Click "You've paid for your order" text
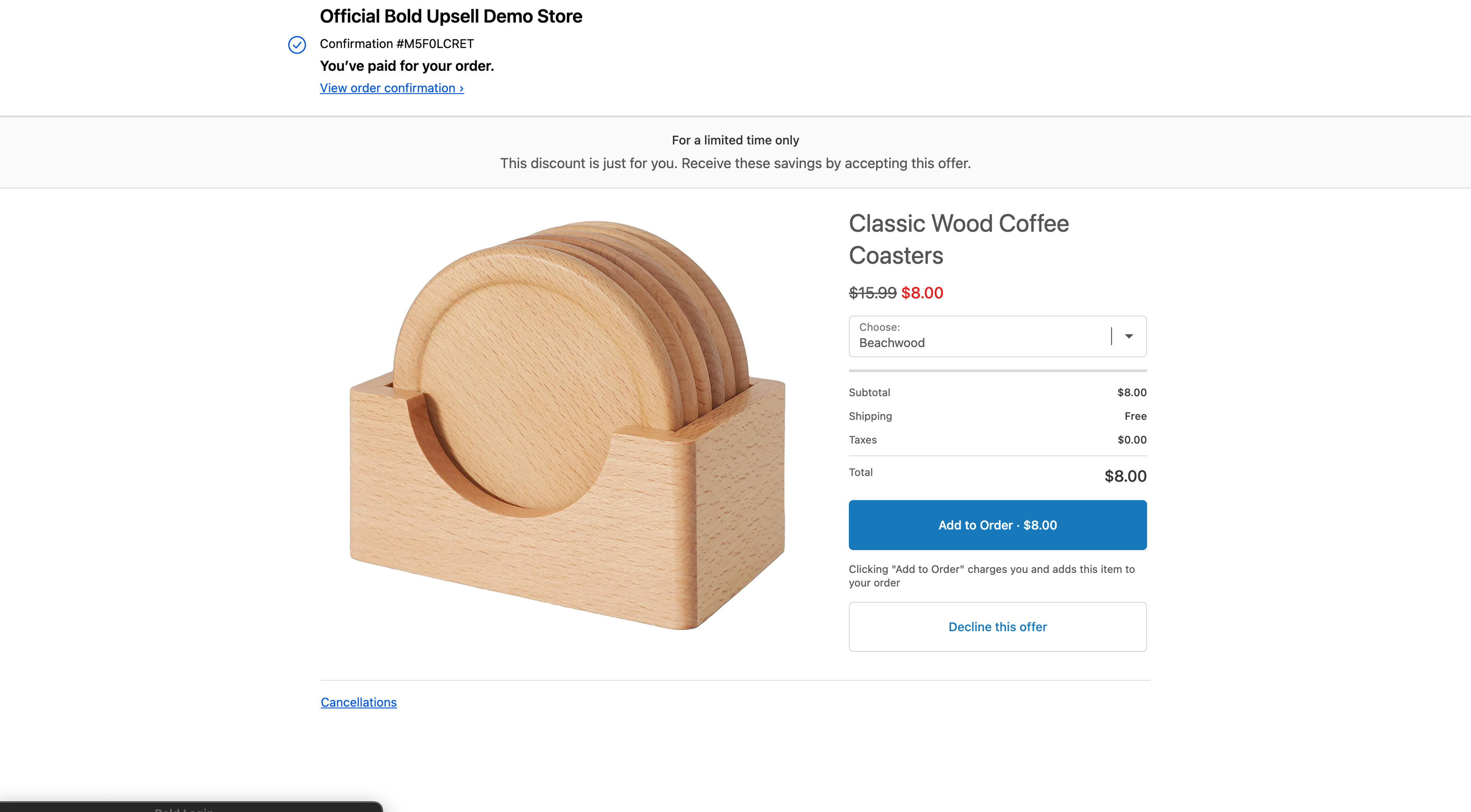Screen dimensions: 1471x812 click(x=406, y=65)
